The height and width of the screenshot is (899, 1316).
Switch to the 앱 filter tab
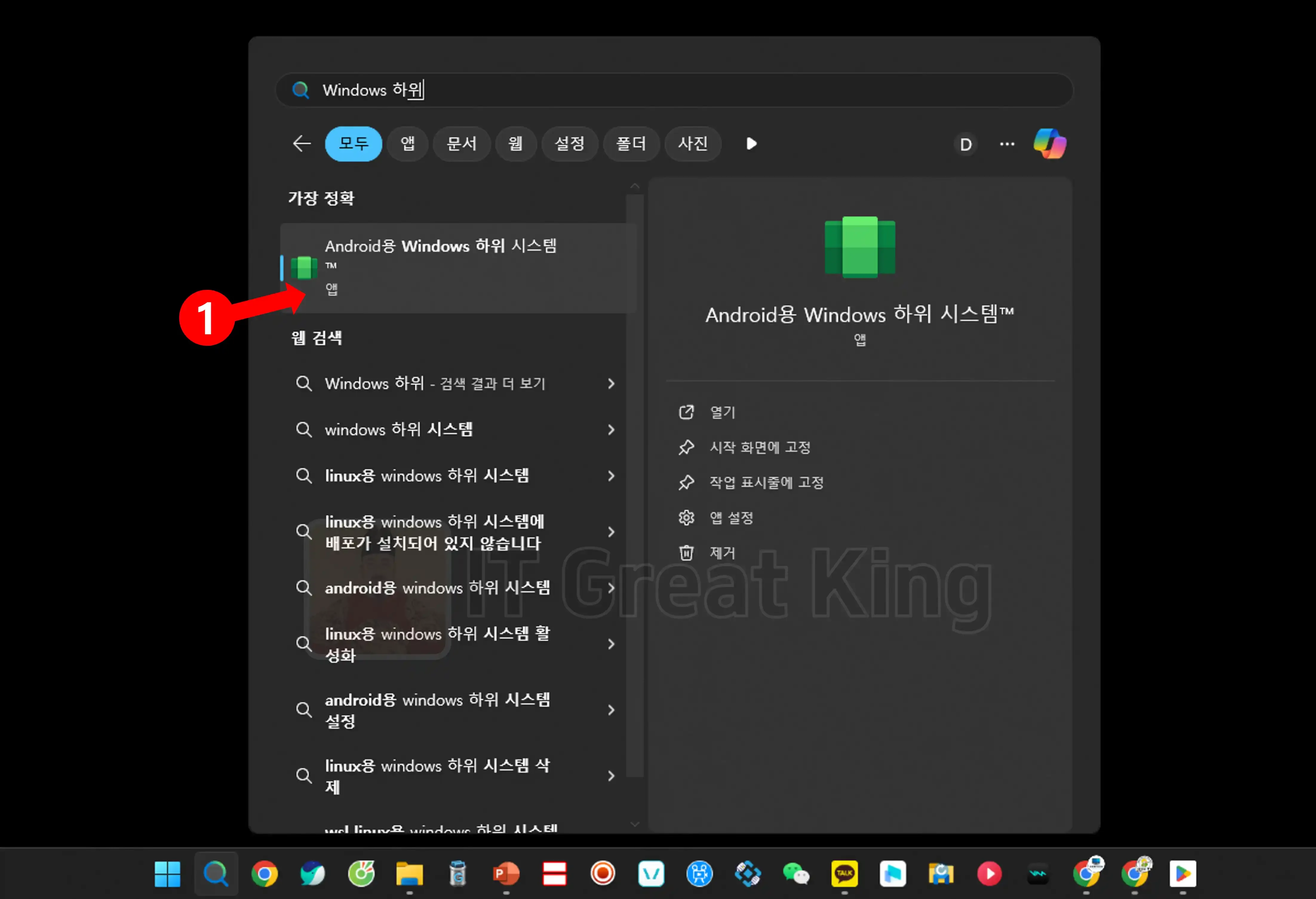407,144
